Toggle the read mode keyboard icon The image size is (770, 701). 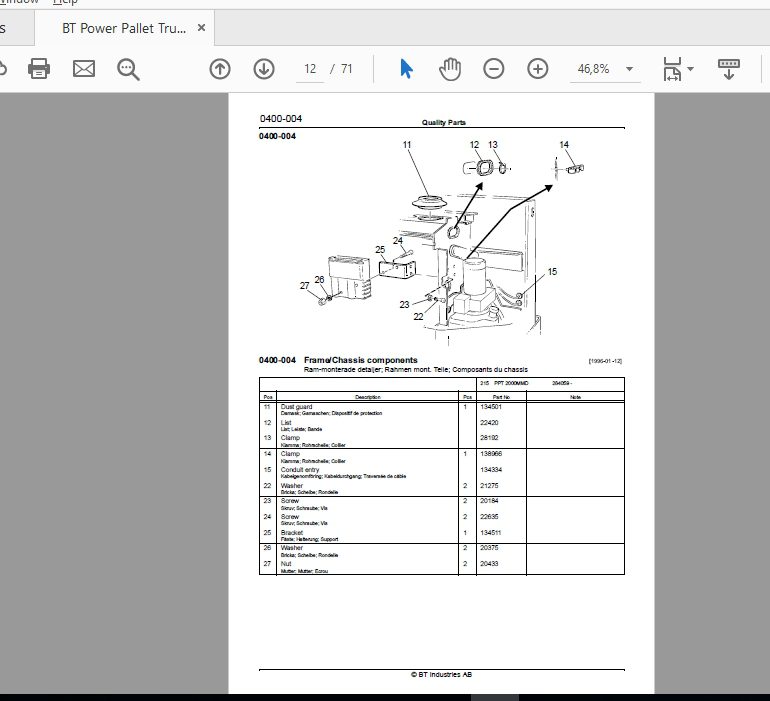[x=728, y=69]
